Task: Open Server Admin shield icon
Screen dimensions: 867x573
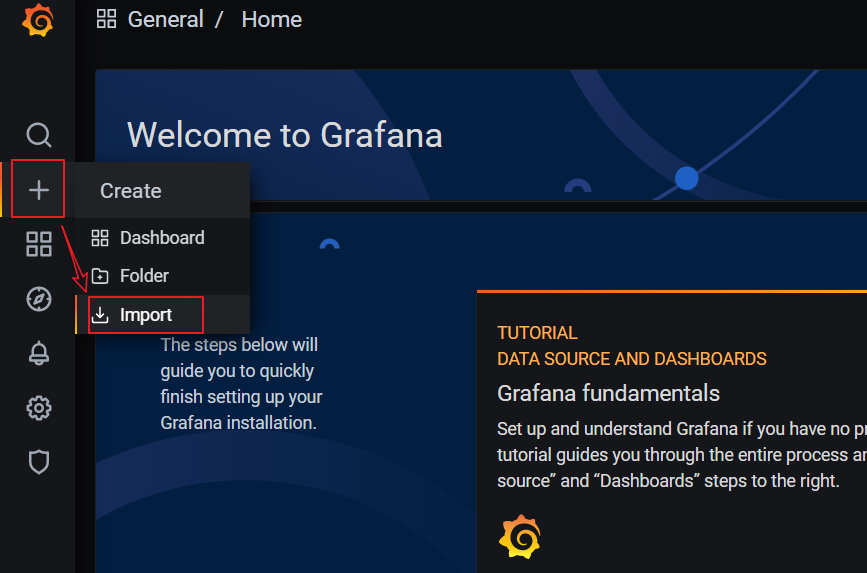Action: [x=39, y=462]
